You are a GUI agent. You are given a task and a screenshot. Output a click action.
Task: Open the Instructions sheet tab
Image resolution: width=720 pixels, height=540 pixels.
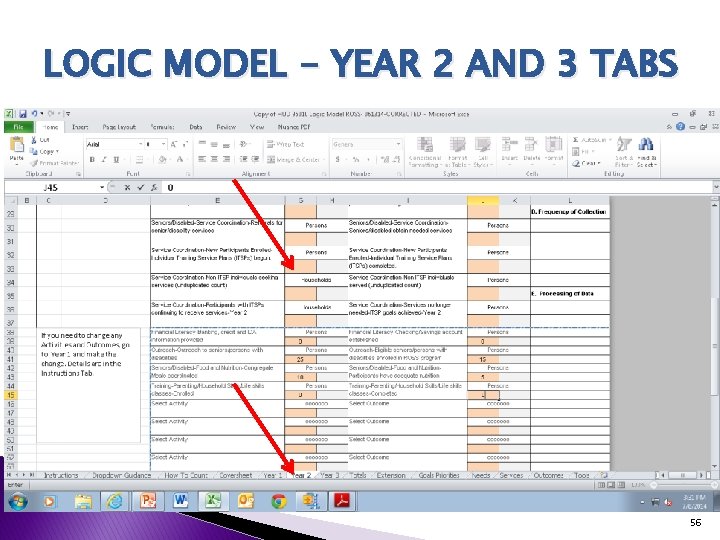click(x=61, y=475)
